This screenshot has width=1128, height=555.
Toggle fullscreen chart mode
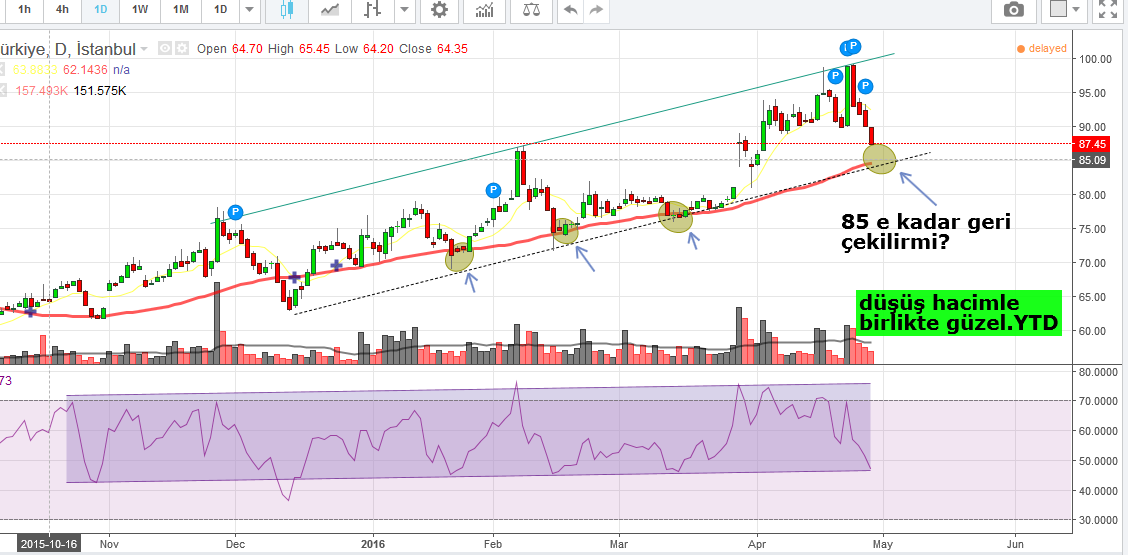pyautogui.click(x=1107, y=10)
